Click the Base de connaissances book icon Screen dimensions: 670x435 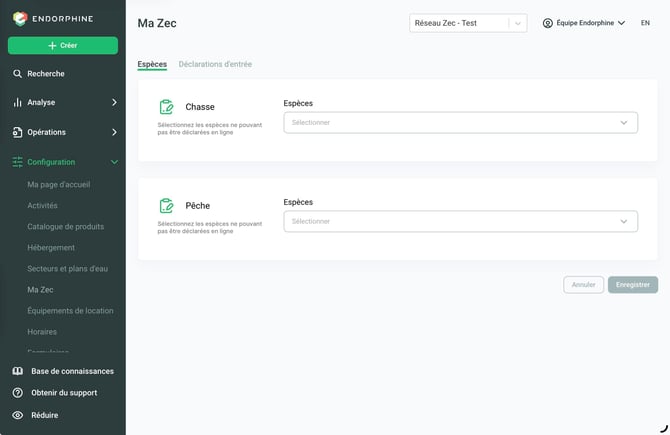pyautogui.click(x=18, y=371)
